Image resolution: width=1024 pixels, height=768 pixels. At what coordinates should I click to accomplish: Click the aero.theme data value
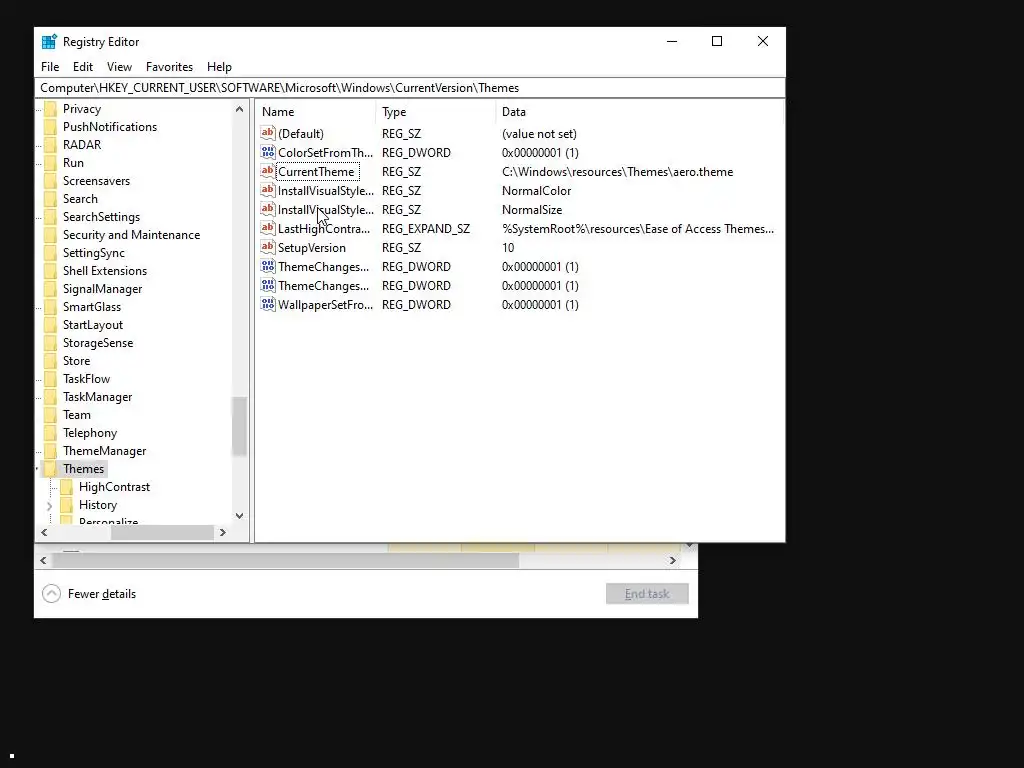tap(617, 172)
